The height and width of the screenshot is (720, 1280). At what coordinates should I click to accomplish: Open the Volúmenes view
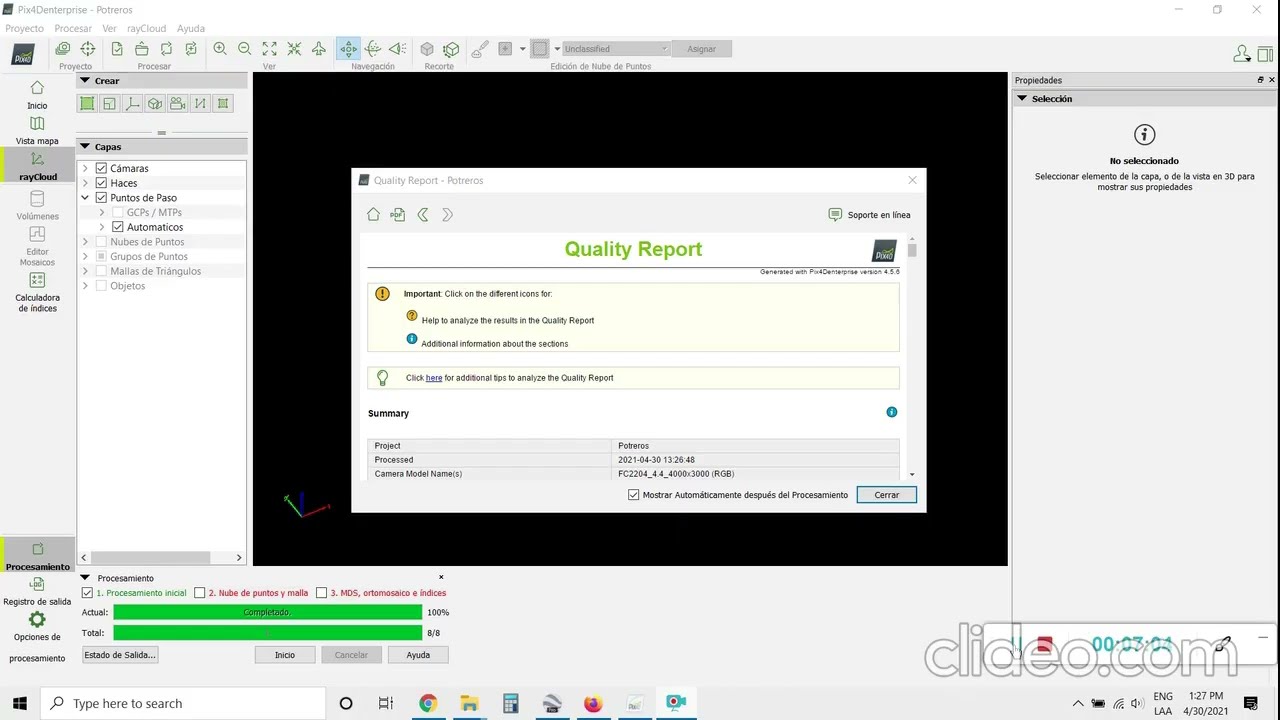[37, 205]
